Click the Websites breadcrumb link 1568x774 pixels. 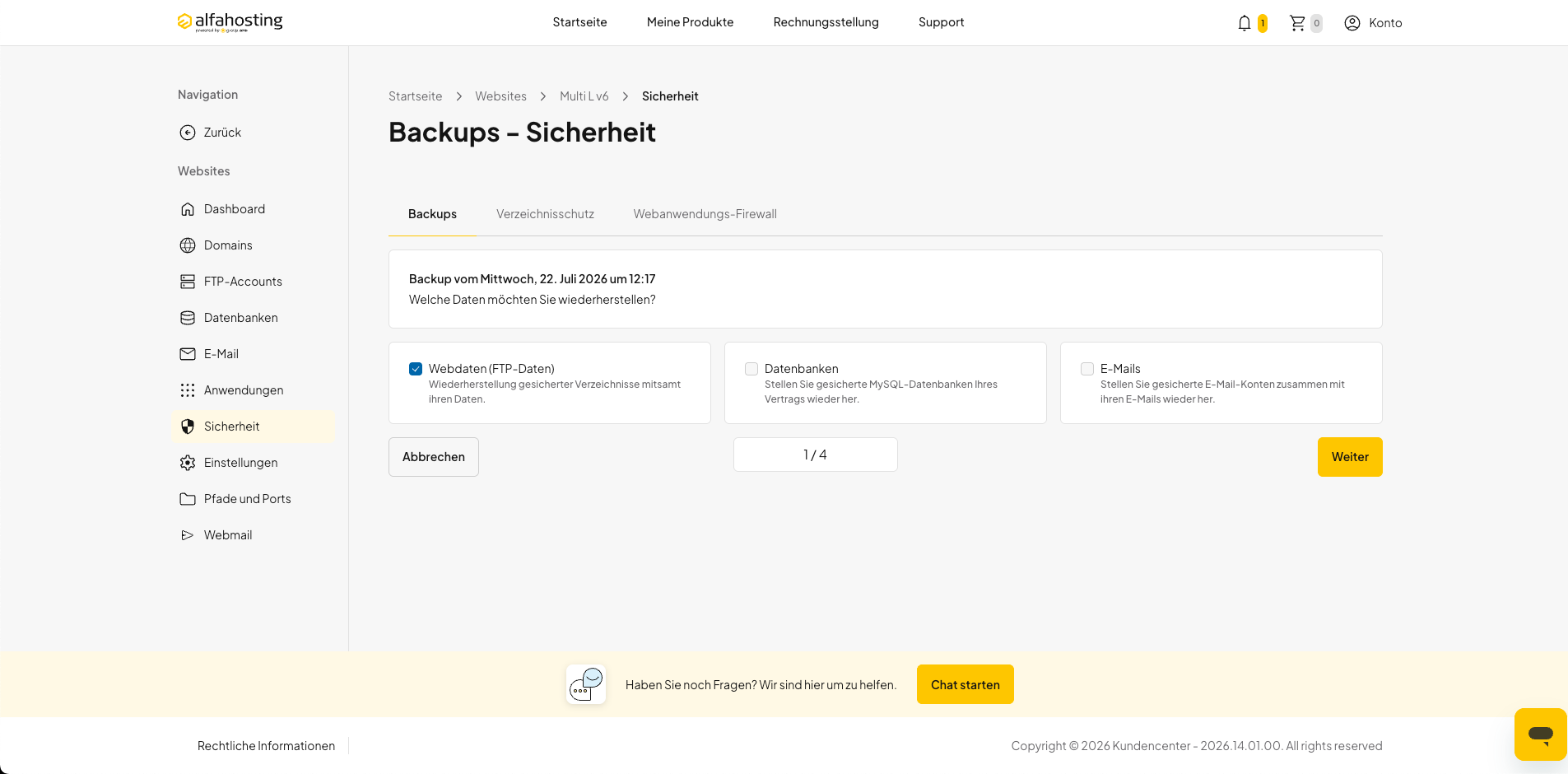coord(500,96)
